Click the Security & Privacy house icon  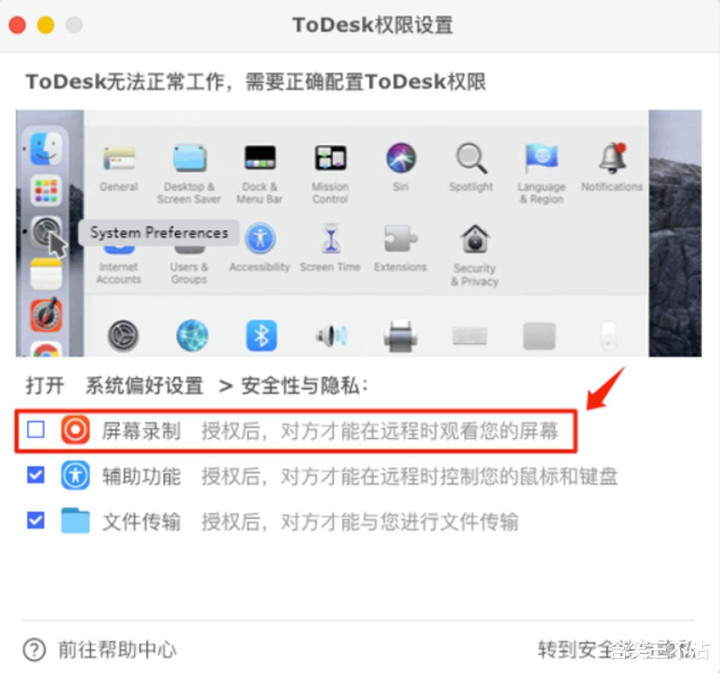point(475,239)
